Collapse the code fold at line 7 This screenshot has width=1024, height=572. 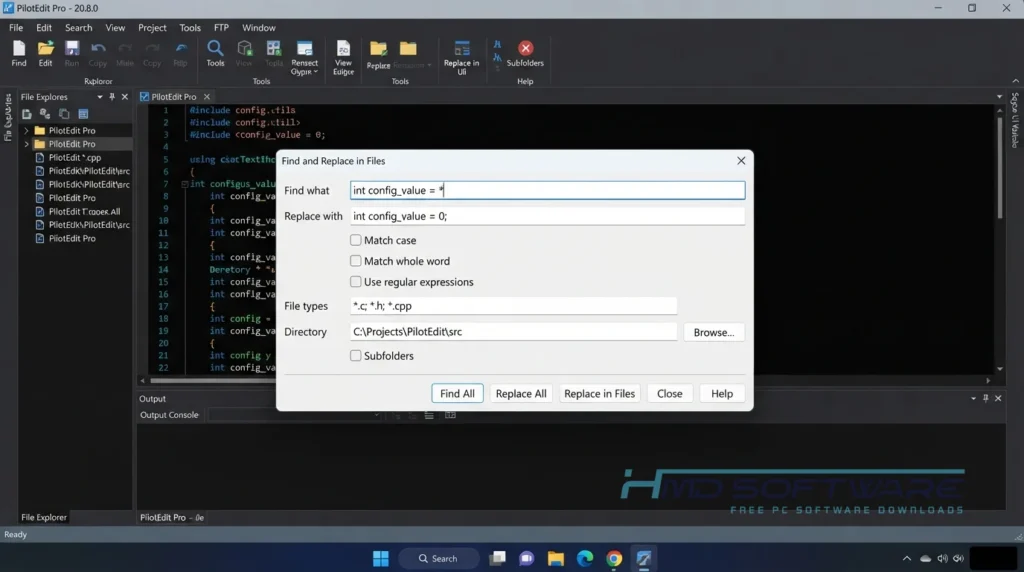click(184, 184)
